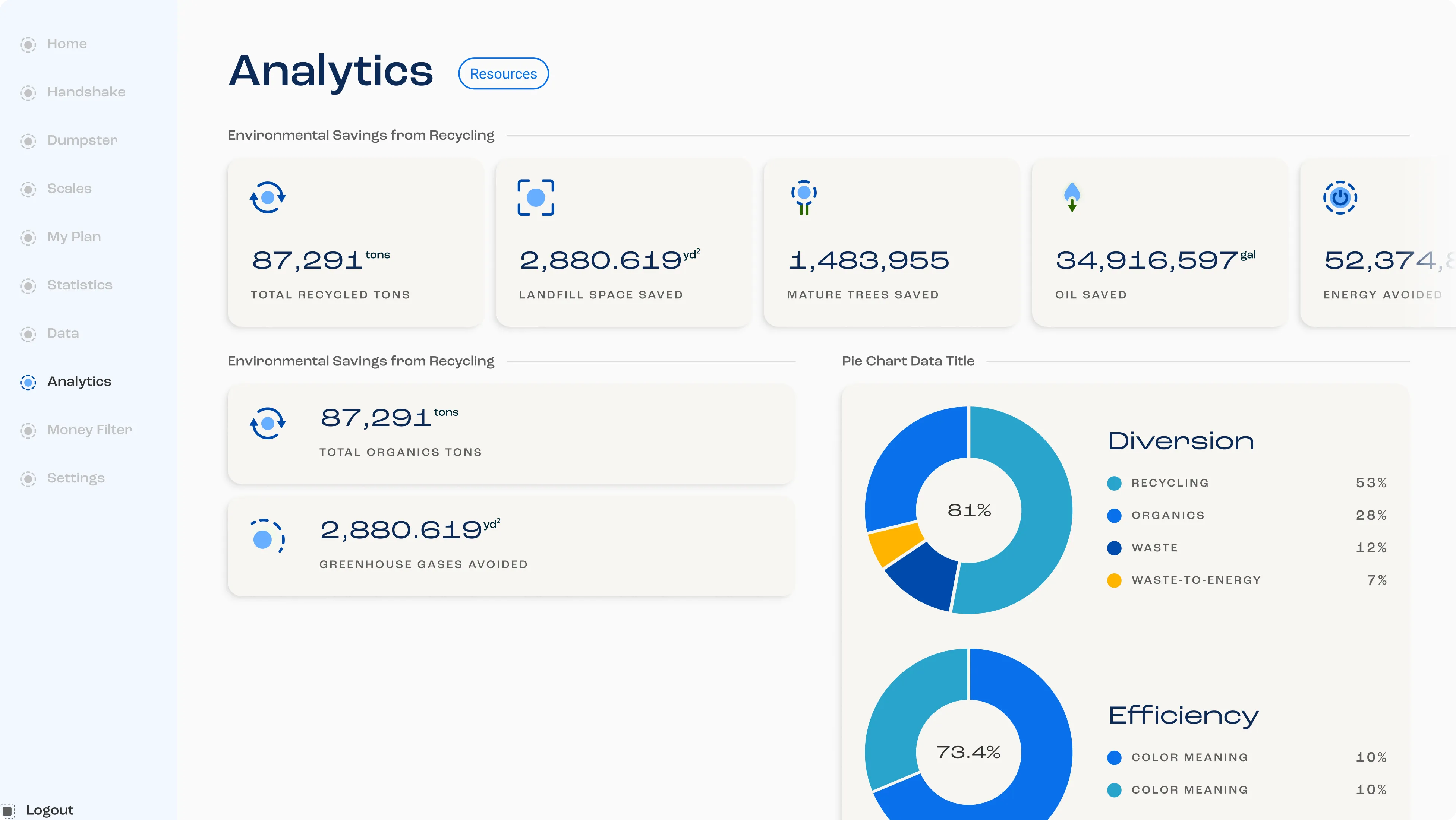Click the 1,483,955 trees value

[869, 260]
